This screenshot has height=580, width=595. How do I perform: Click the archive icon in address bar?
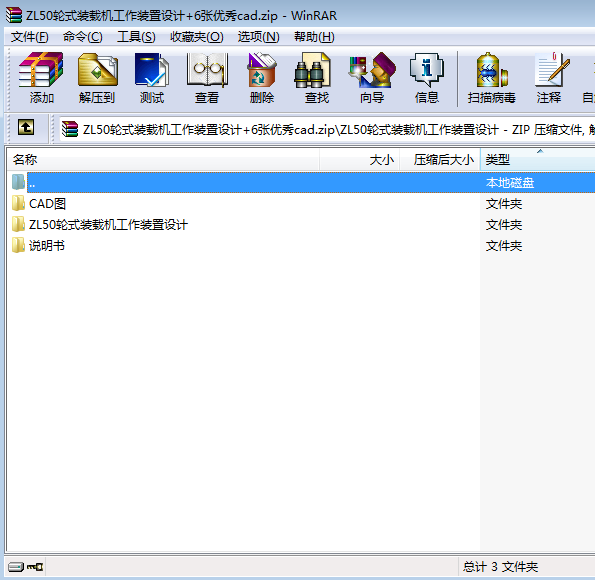70,129
